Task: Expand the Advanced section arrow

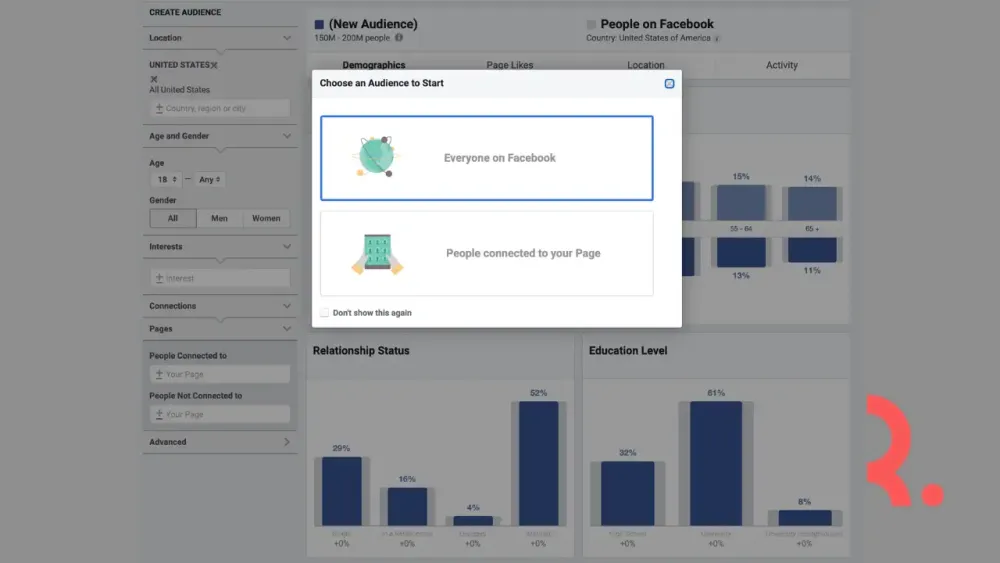Action: click(287, 442)
